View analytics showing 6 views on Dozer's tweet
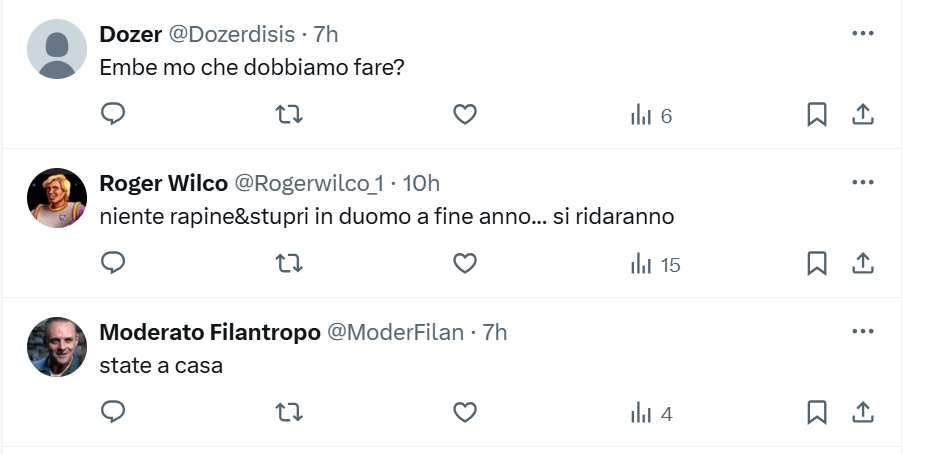This screenshot has height=454, width=936. click(651, 115)
